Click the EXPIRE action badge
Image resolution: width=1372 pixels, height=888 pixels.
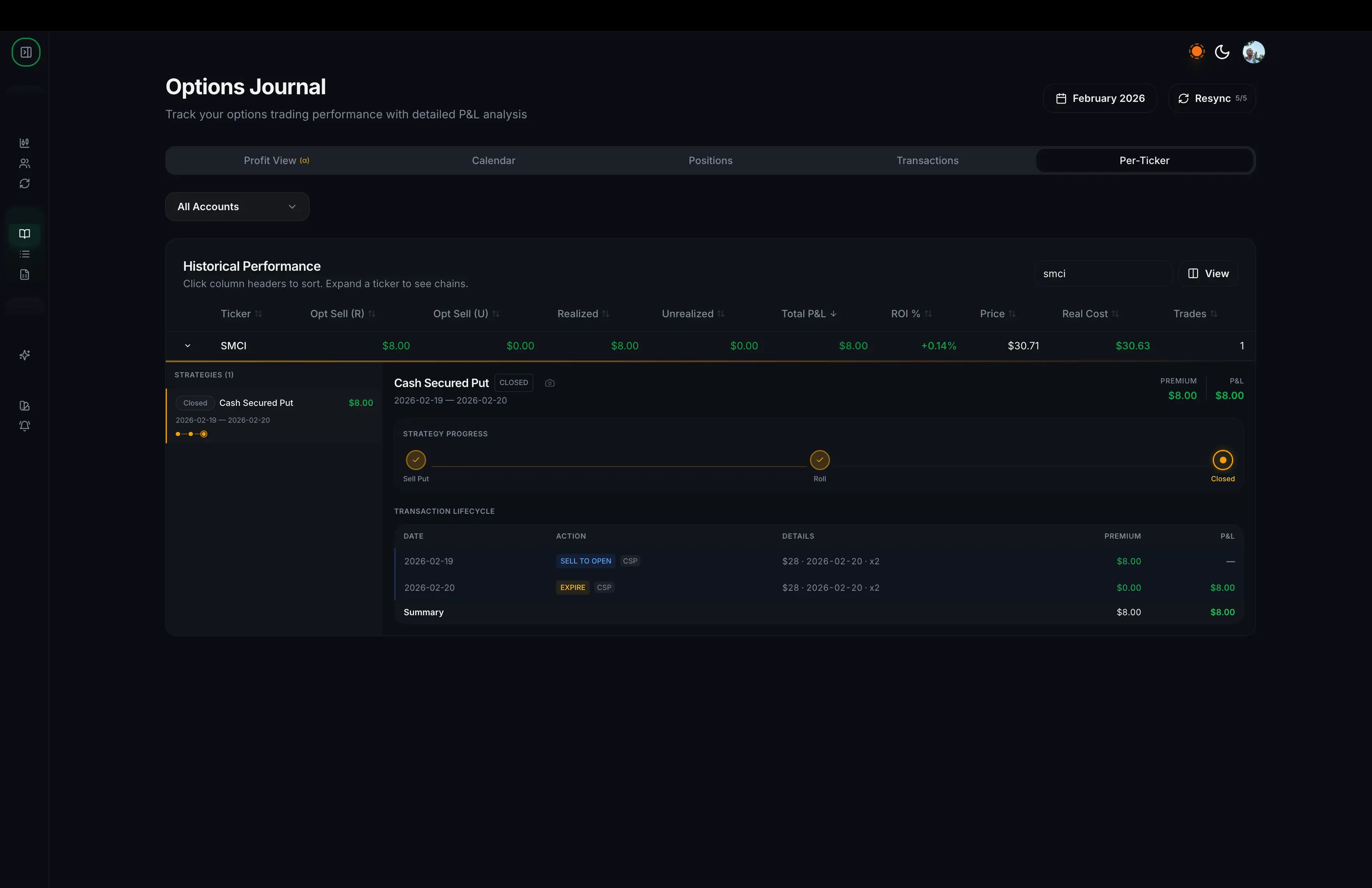click(572, 588)
